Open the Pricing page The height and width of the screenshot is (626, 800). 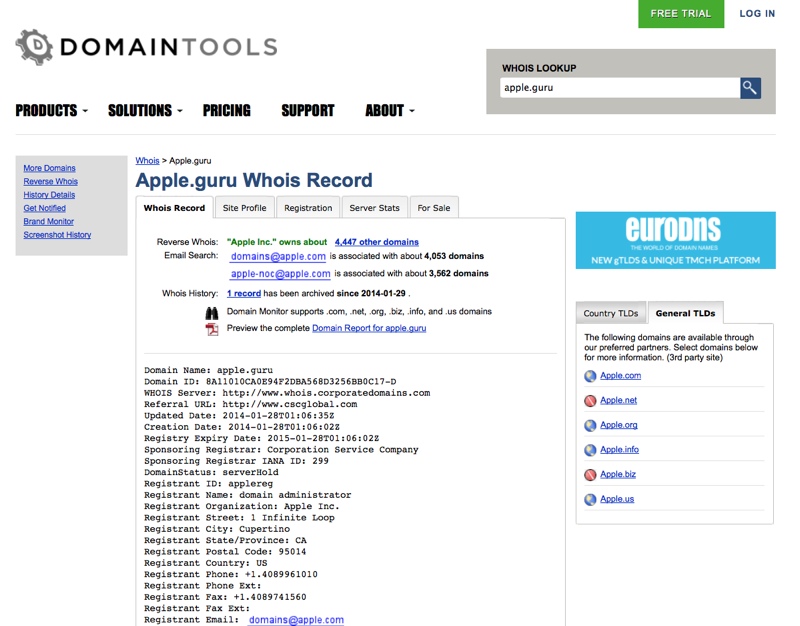(227, 110)
